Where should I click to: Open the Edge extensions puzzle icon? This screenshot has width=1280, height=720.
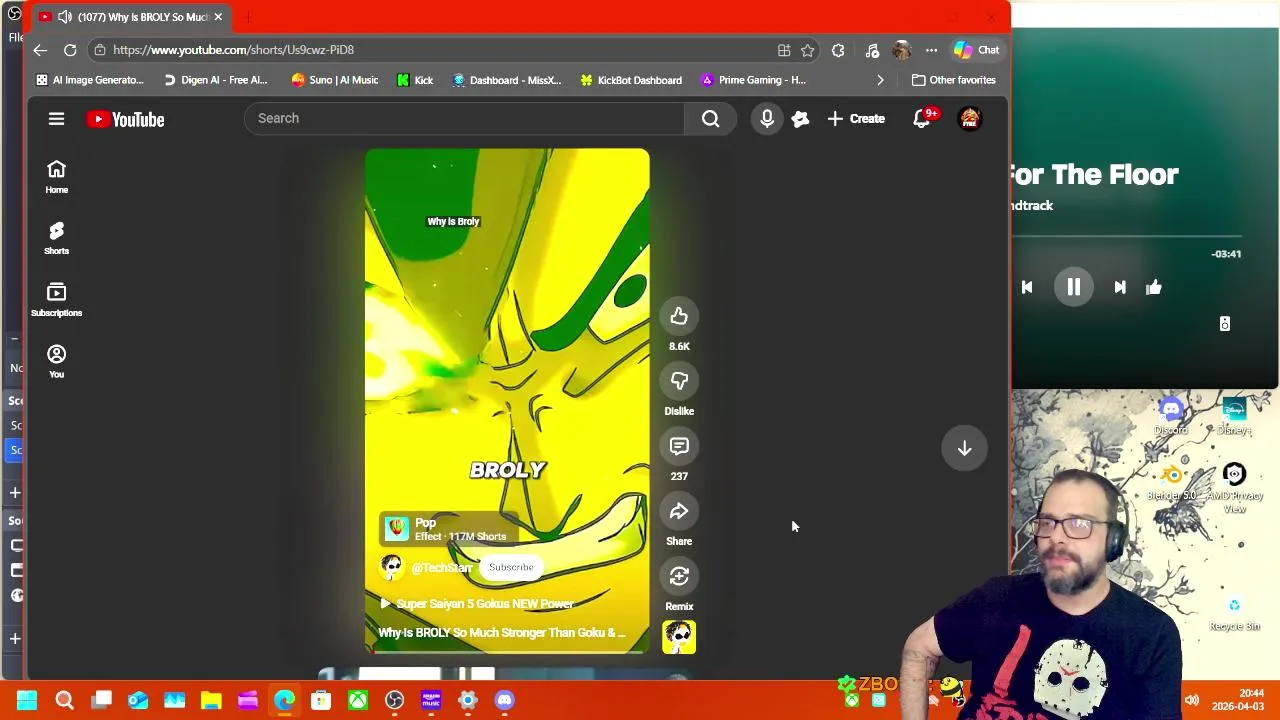coord(838,50)
